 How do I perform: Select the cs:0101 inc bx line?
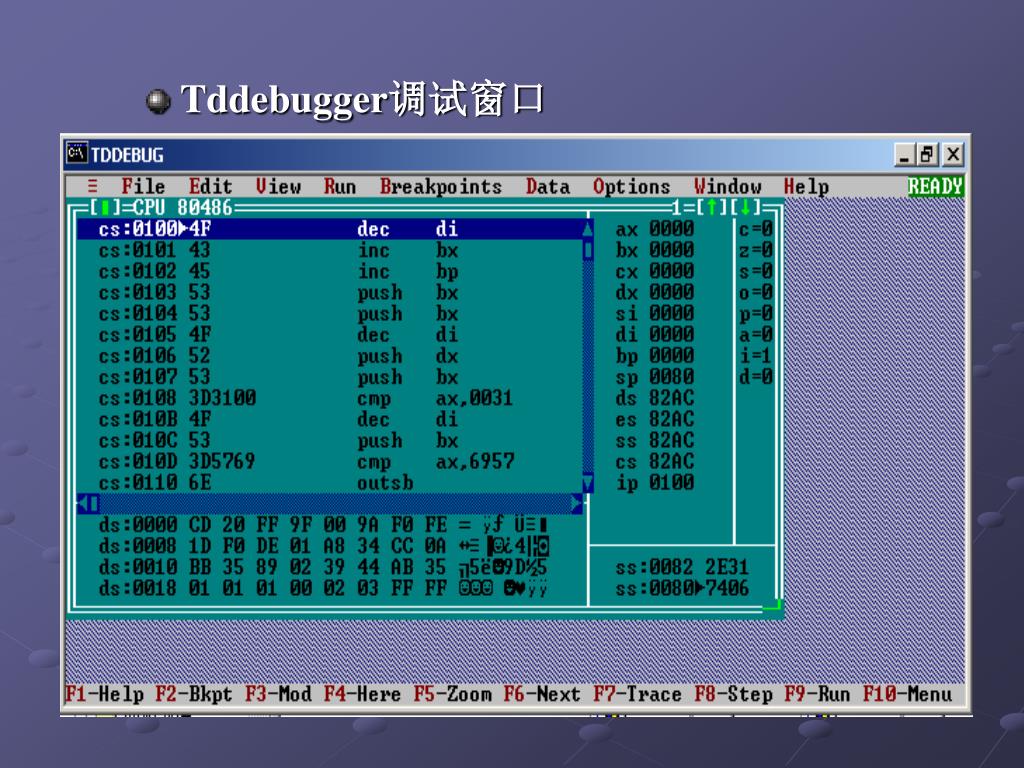click(x=330, y=250)
